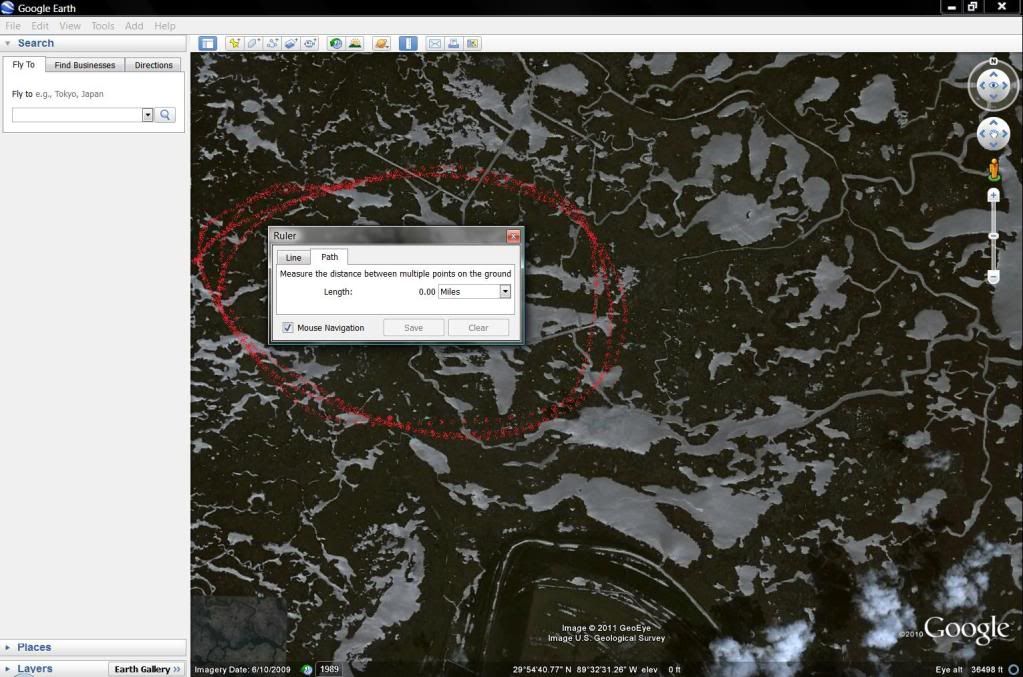This screenshot has width=1023, height=677.
Task: Select the Path tab in Ruler
Action: tap(329, 257)
